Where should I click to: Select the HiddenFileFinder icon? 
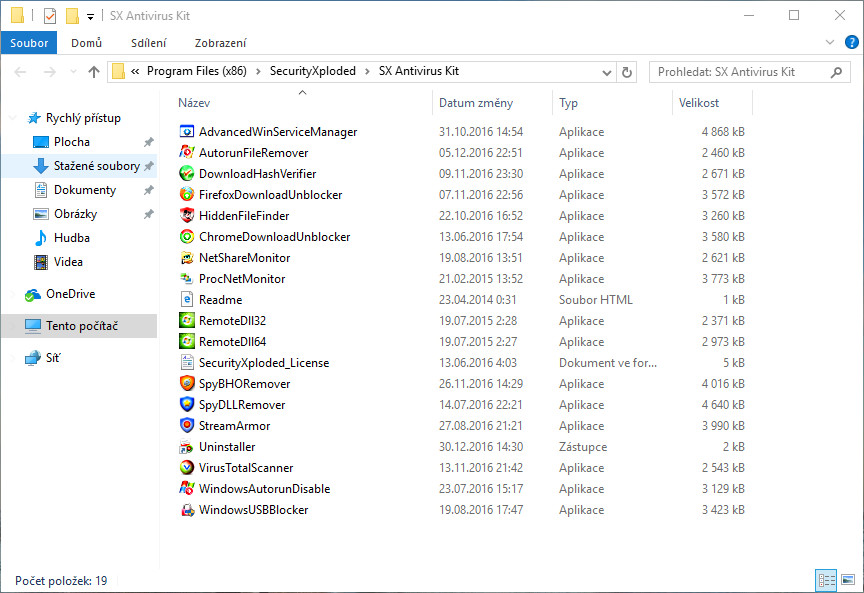click(187, 215)
